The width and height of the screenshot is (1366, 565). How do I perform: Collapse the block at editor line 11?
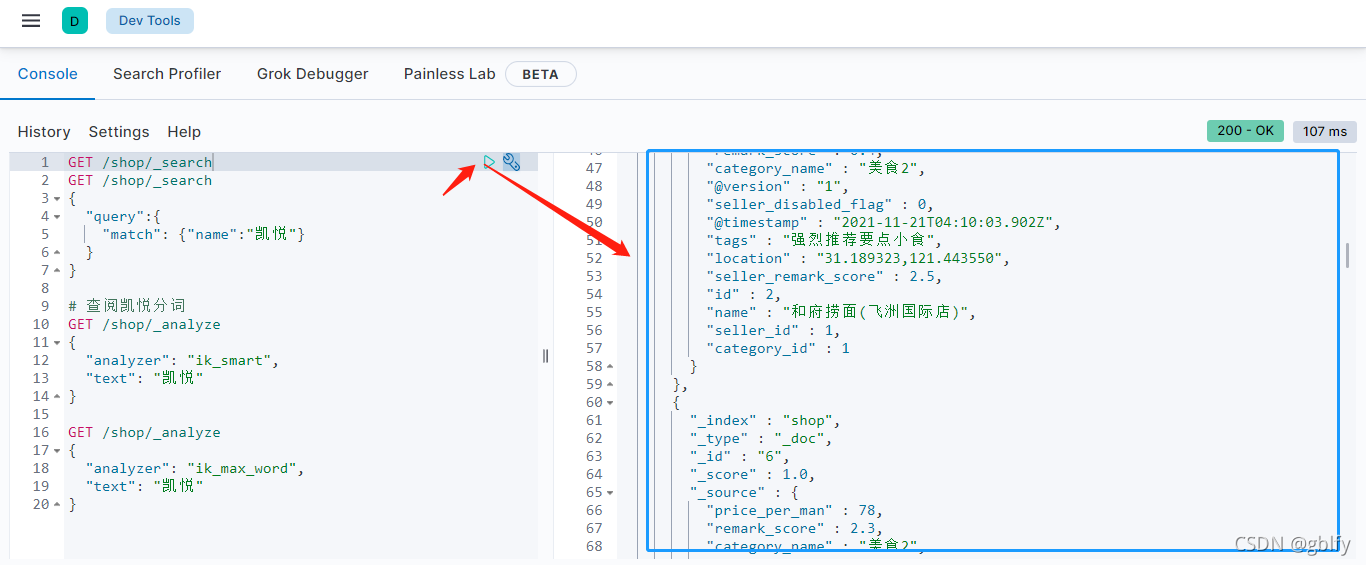coord(58,343)
